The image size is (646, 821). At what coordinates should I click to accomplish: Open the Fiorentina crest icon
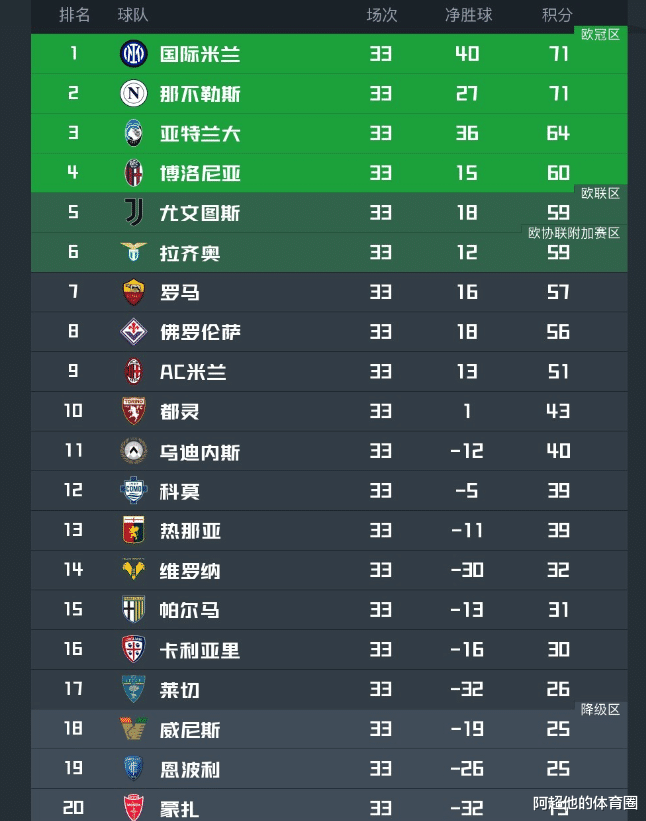tap(133, 332)
